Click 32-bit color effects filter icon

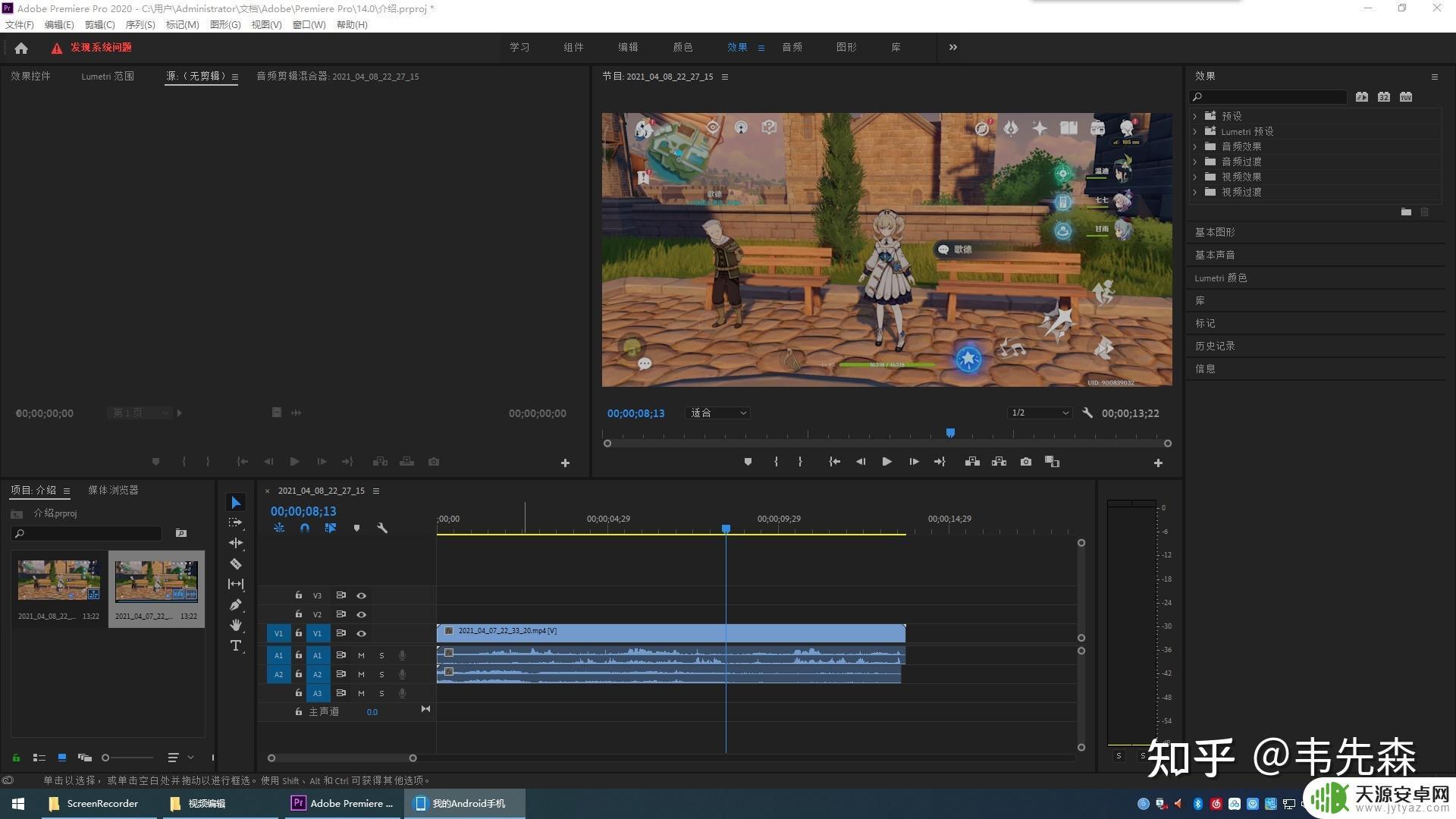[x=1384, y=97]
